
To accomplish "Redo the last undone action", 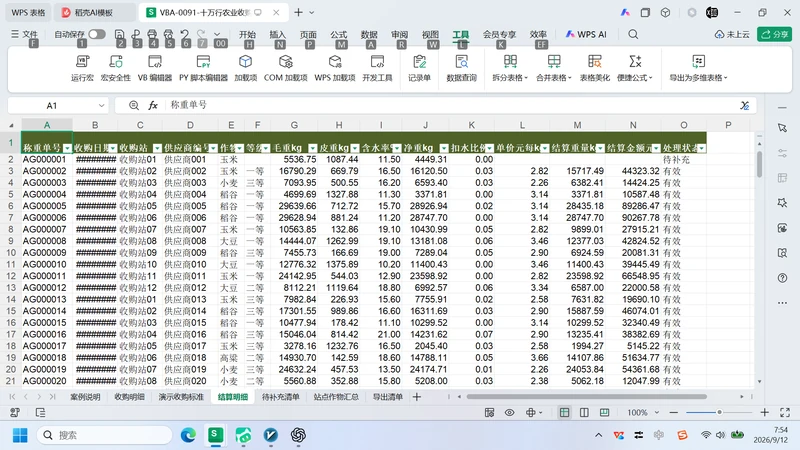I will click(202, 34).
